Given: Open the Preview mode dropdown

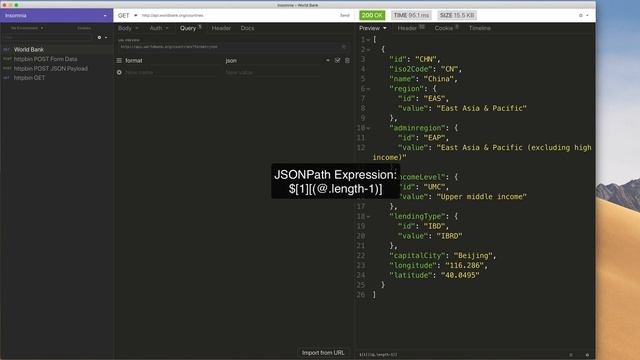Looking at the screenshot, I should coord(373,28).
